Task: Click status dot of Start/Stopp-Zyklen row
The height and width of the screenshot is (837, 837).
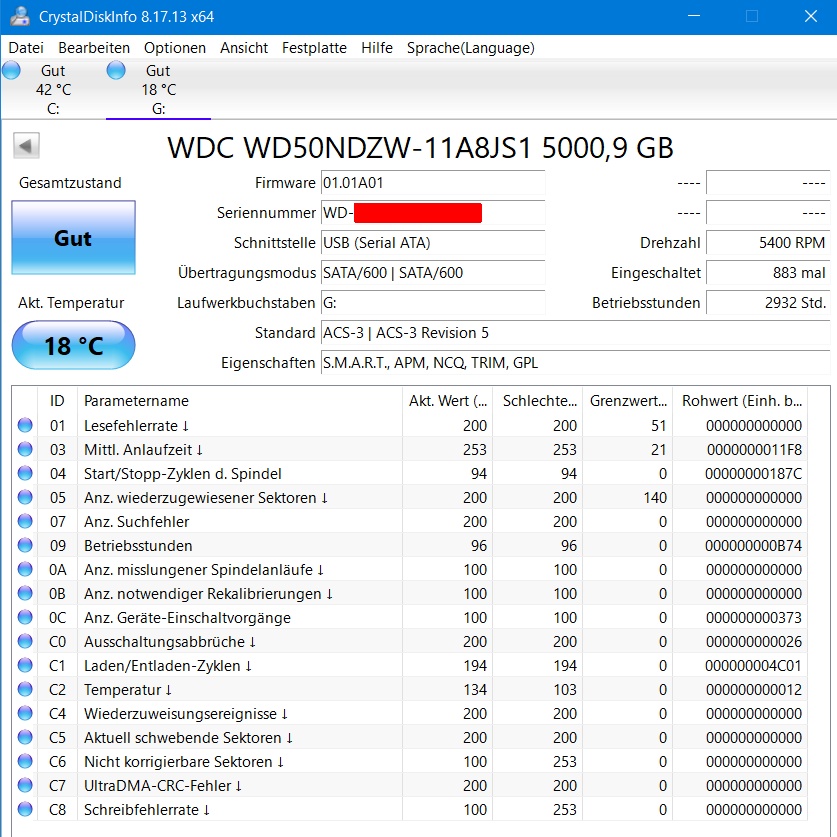Action: (25, 473)
